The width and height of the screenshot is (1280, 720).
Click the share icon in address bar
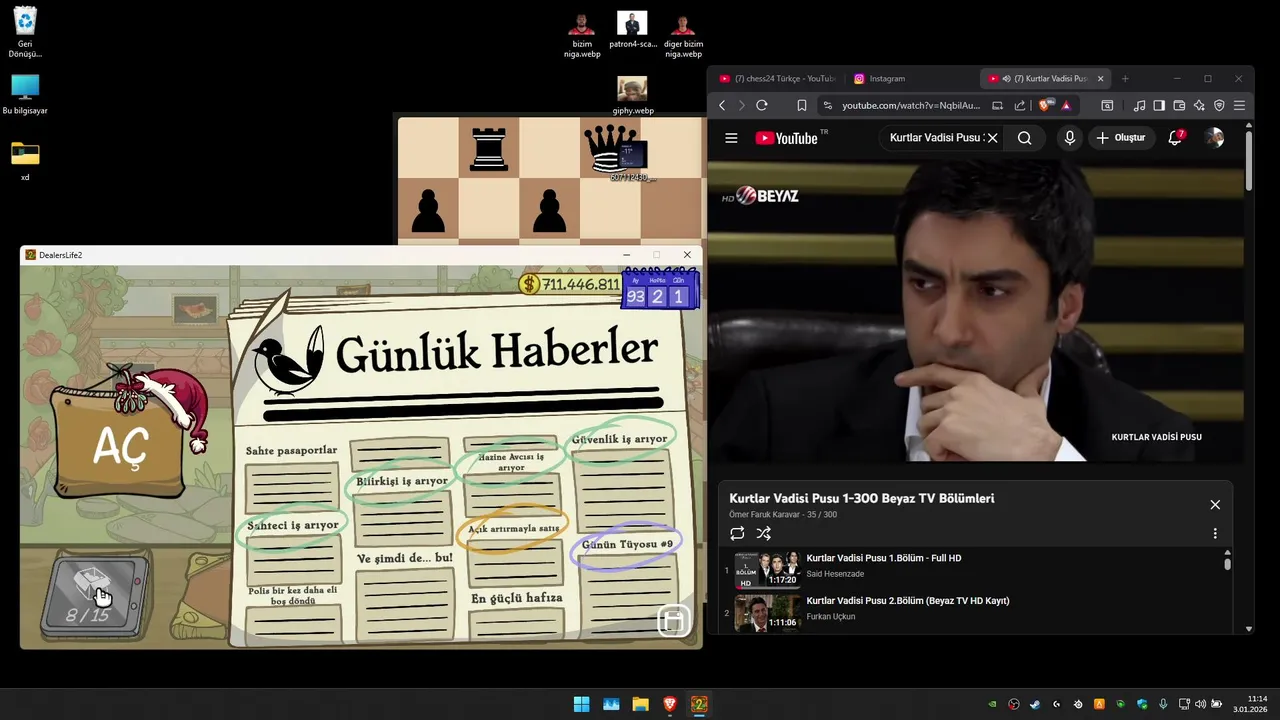(1019, 105)
